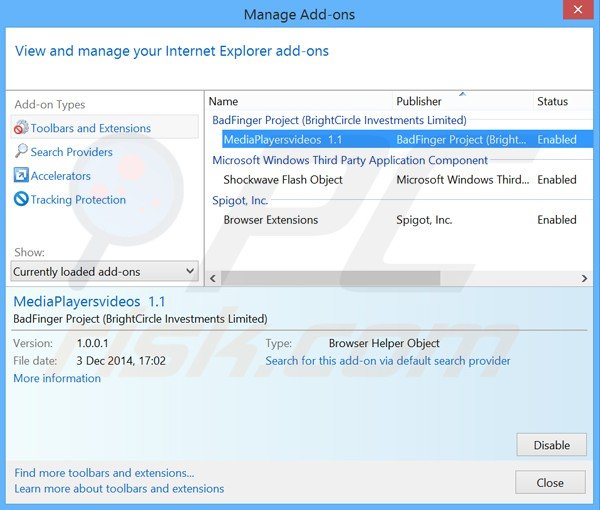Select Search Providers add-on type

(72, 152)
